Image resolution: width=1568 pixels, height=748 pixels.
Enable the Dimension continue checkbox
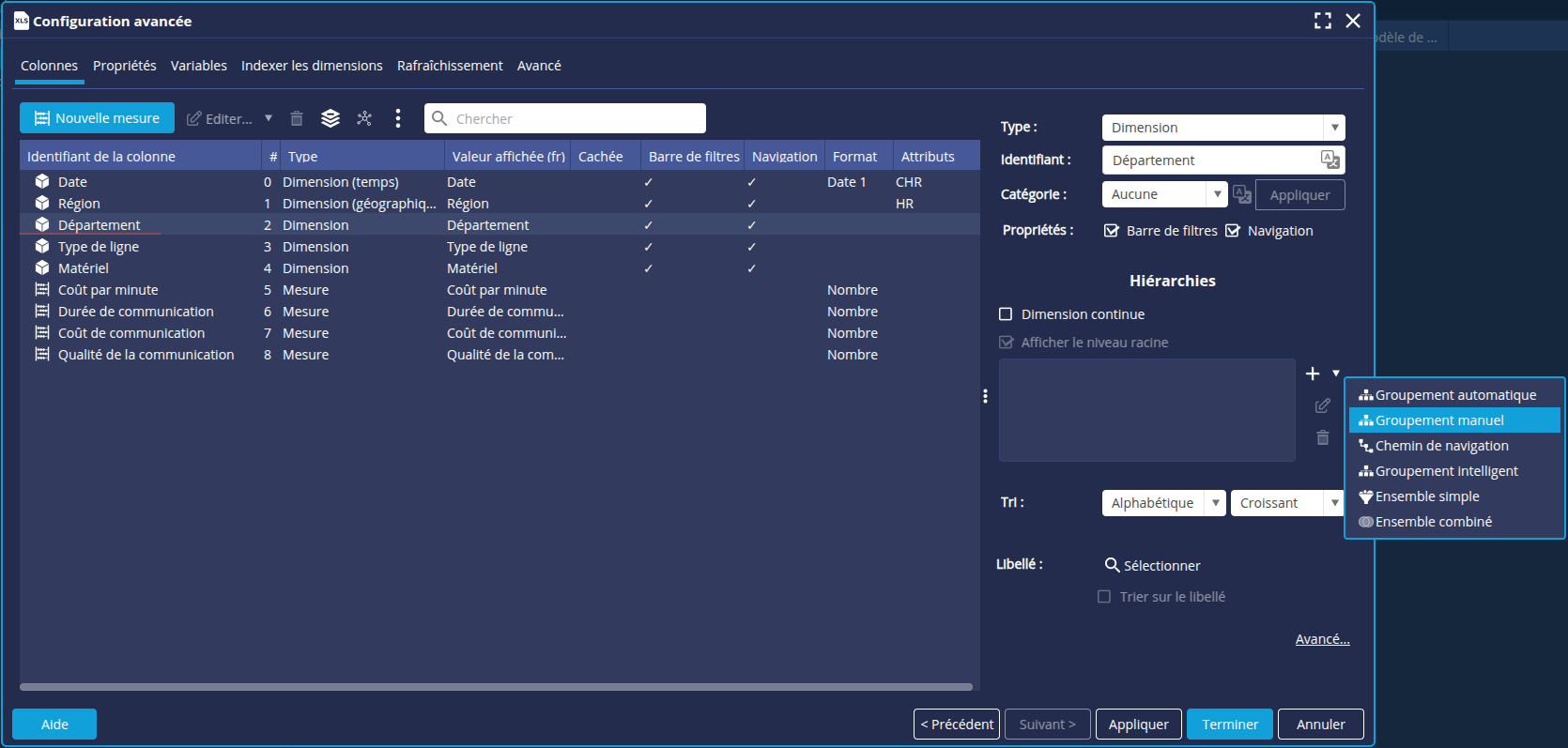click(1006, 314)
